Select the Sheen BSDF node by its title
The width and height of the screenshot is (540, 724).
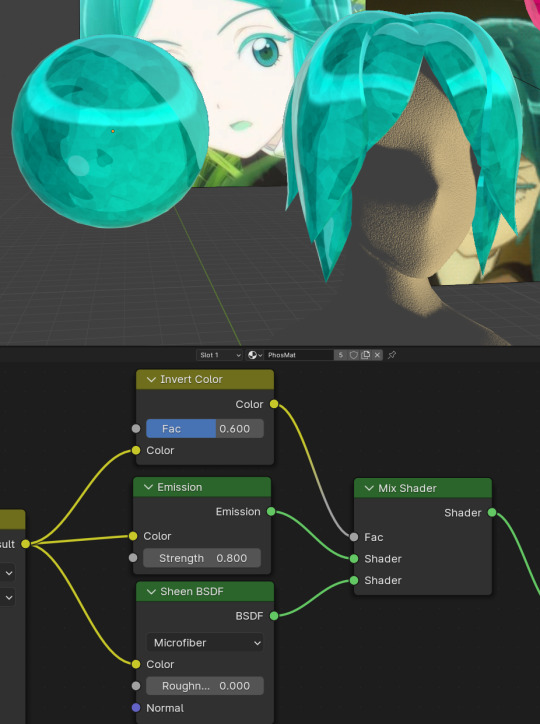(x=192, y=591)
